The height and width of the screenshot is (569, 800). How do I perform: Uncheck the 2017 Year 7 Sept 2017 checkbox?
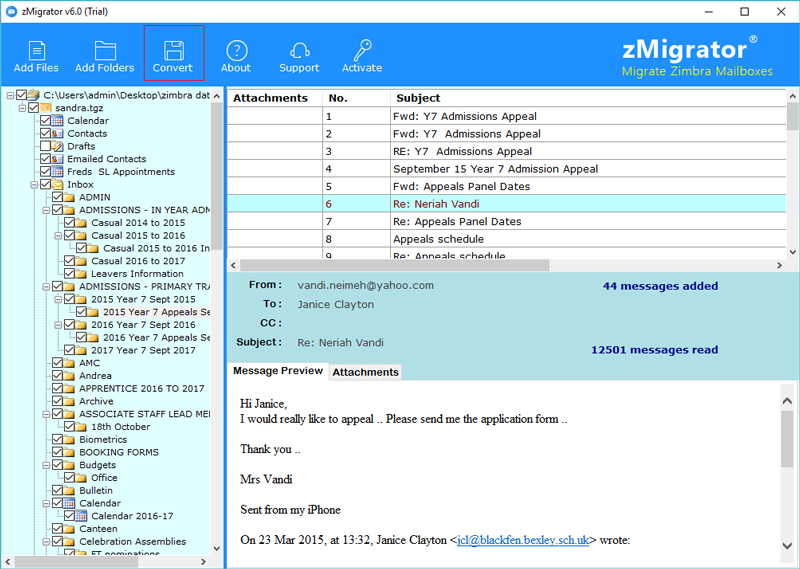click(69, 350)
